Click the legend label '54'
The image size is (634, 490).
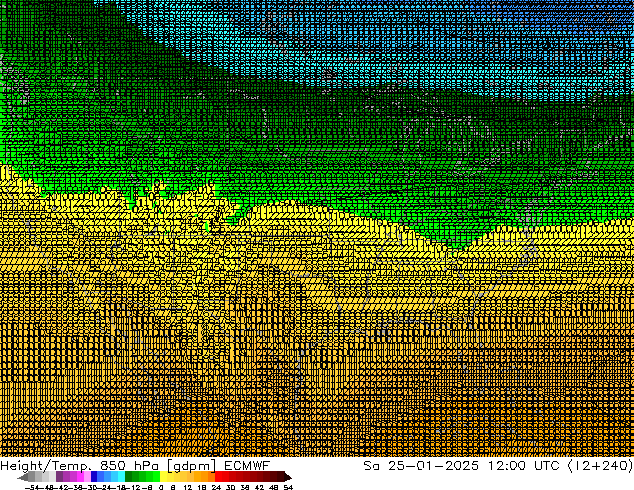point(288,487)
